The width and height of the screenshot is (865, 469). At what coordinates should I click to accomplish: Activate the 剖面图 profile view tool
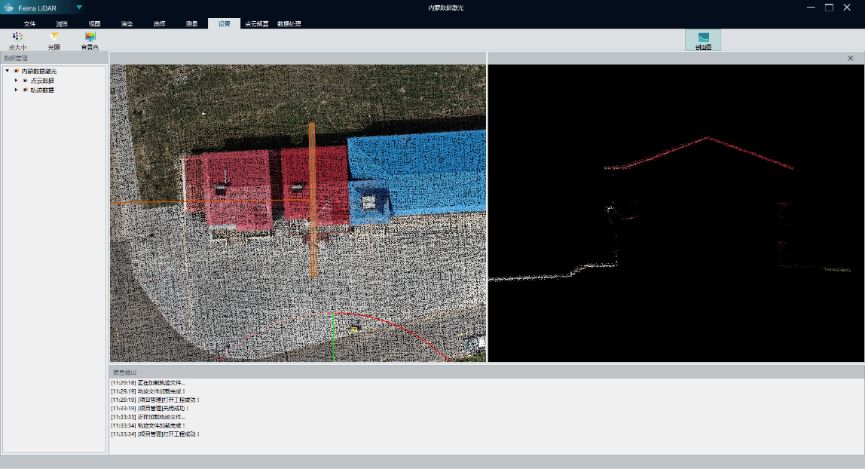(x=703, y=40)
